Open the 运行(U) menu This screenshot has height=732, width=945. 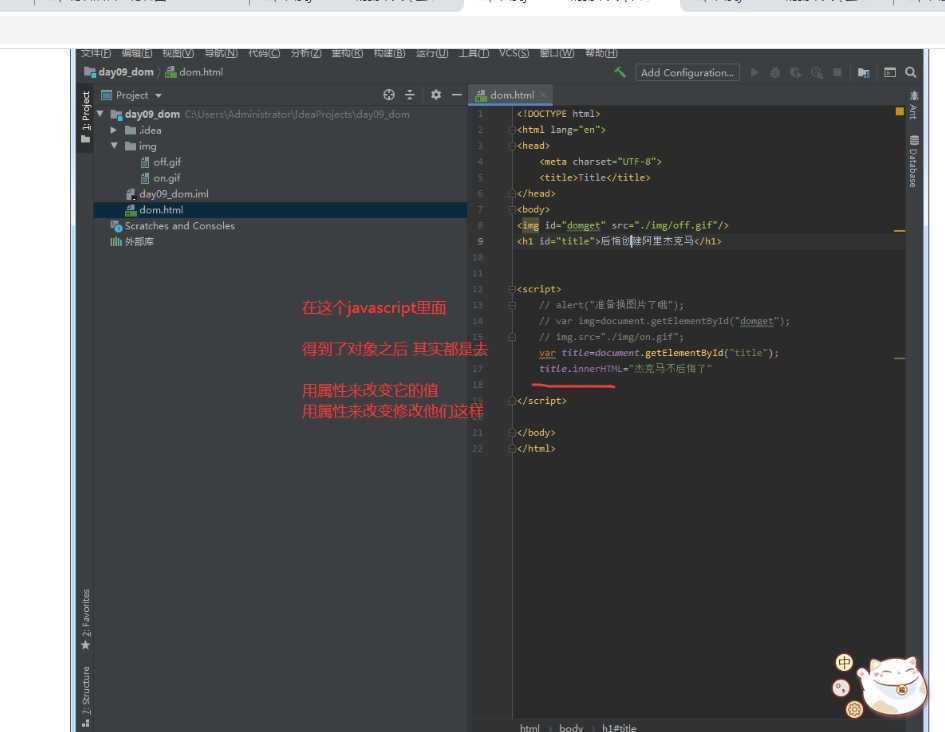tap(432, 53)
